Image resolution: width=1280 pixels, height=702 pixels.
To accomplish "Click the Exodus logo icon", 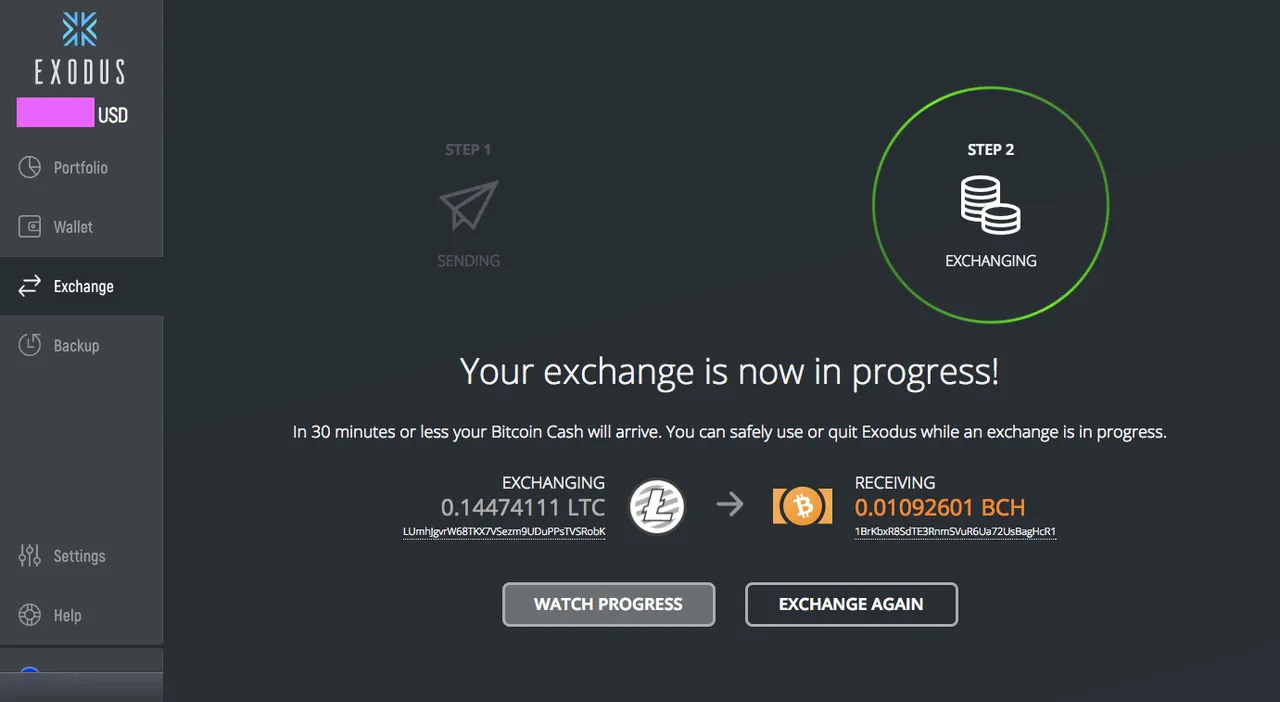I will coord(80,29).
